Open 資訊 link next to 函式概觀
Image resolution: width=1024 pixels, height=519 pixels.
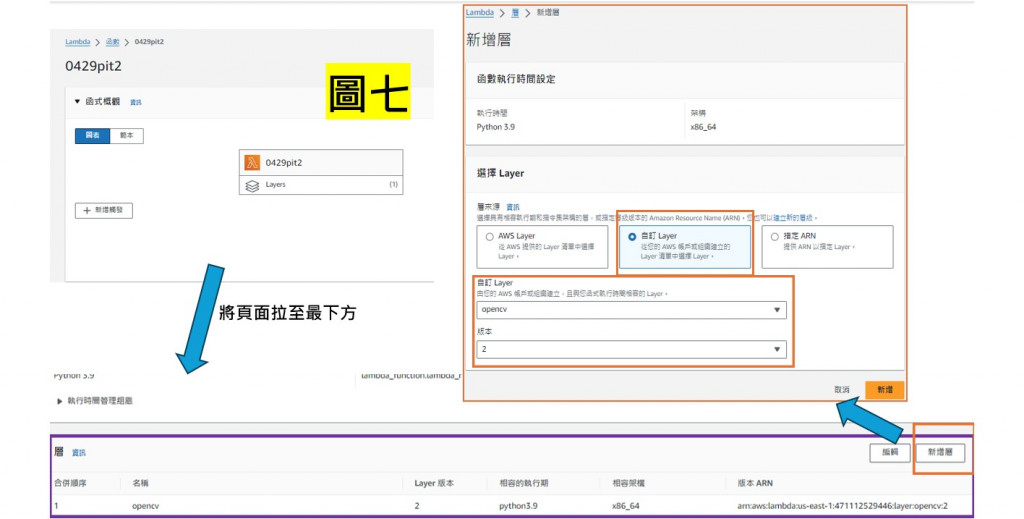135,102
